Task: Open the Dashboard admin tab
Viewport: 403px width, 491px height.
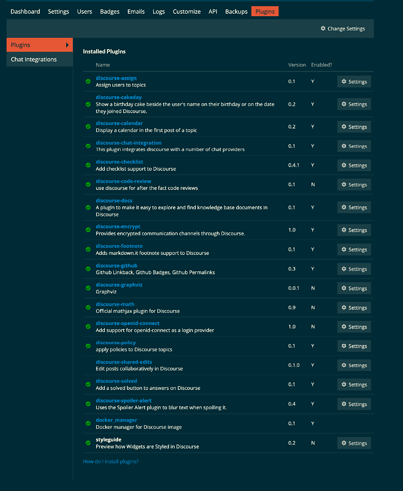Action: coord(25,12)
